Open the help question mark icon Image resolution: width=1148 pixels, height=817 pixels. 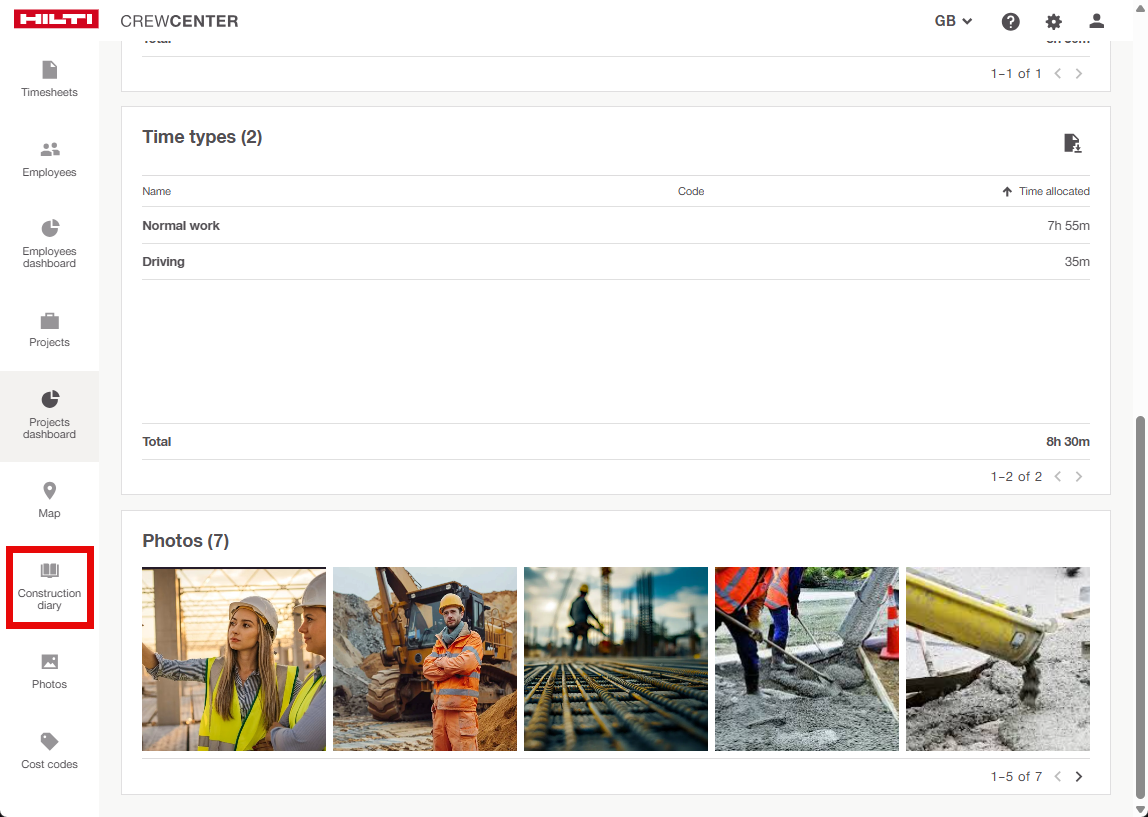point(1010,21)
